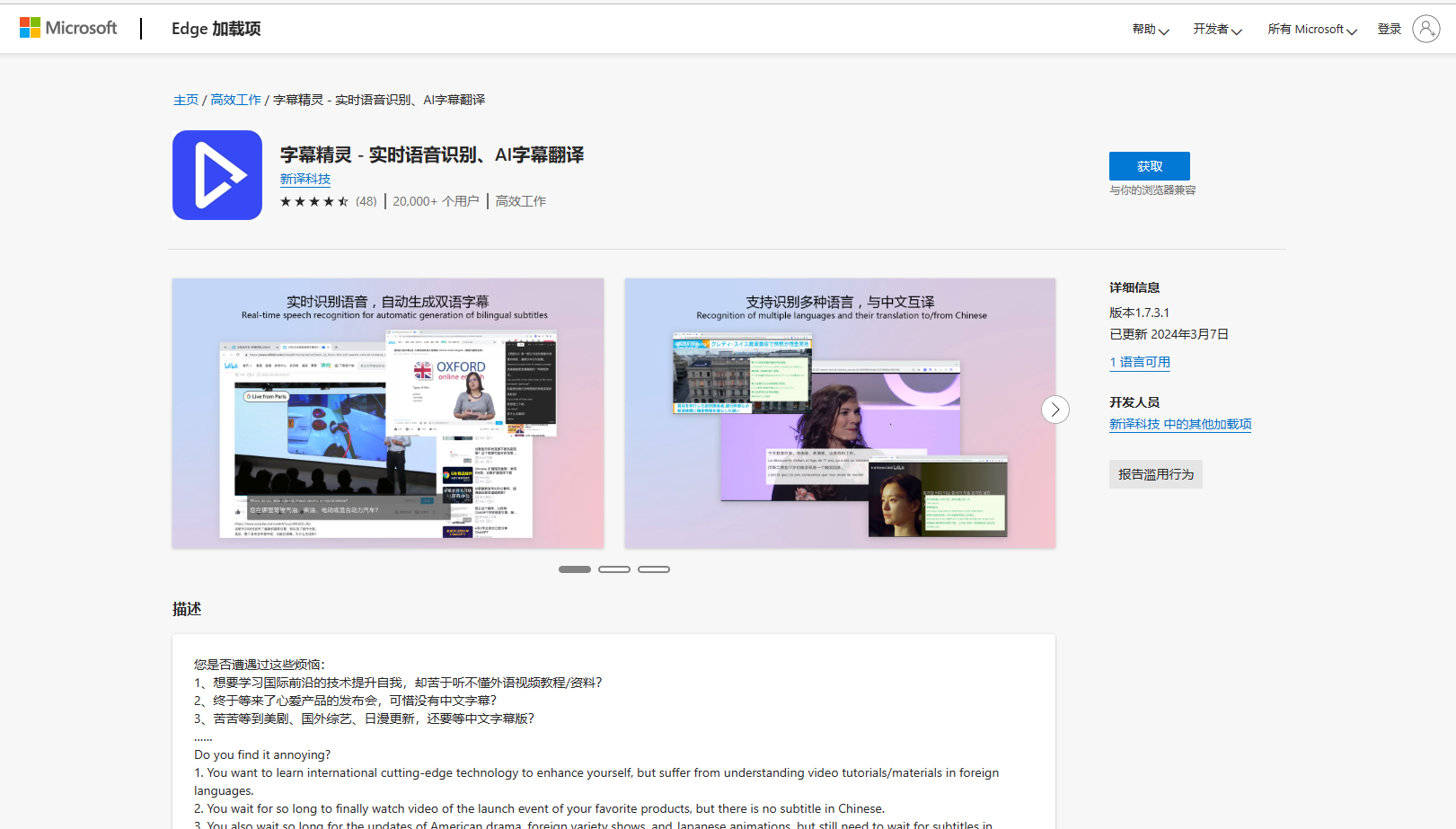The image size is (1456, 829).
Task: Click the 获取 button to install
Action: 1150,166
